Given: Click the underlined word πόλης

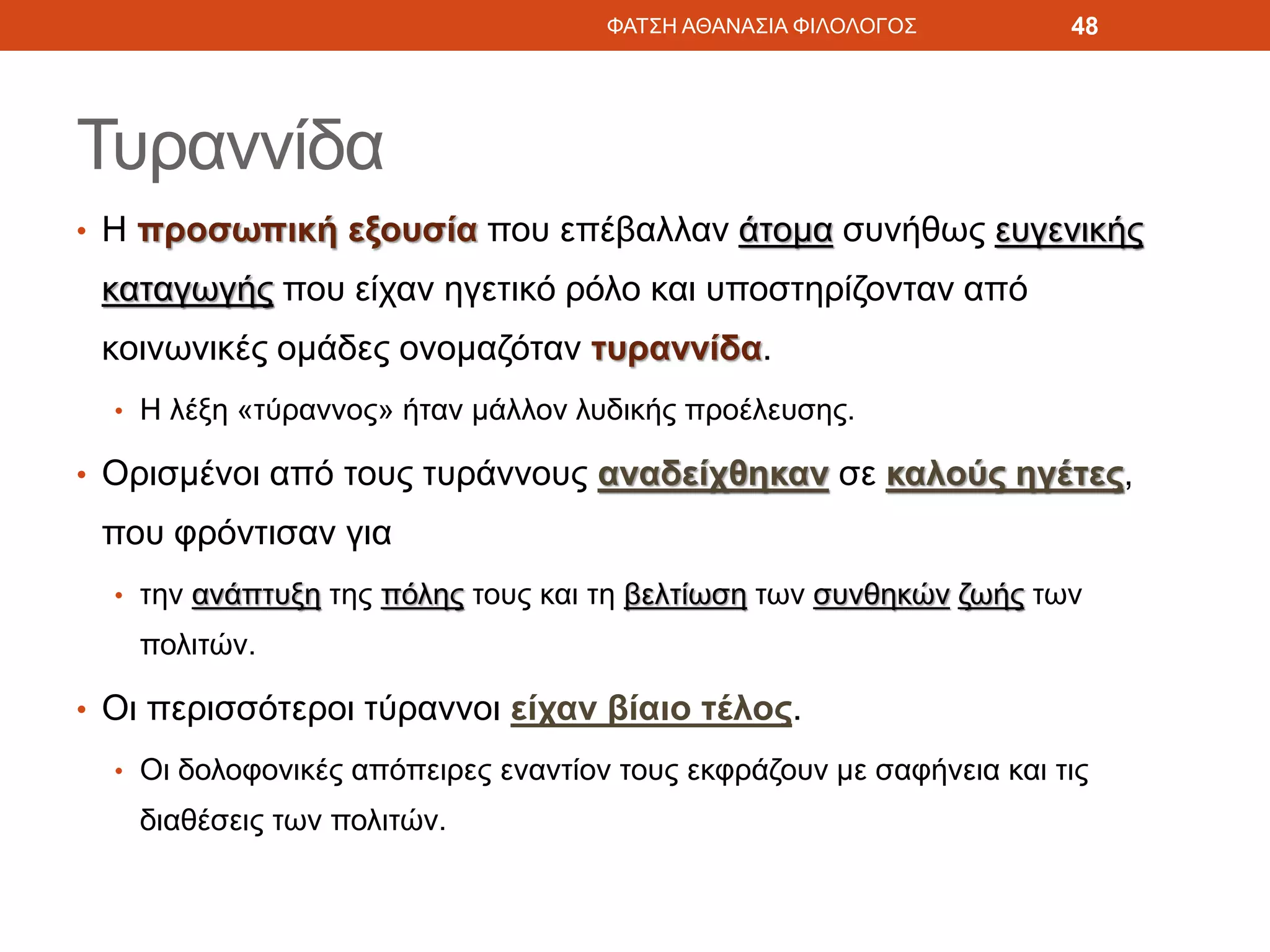Looking at the screenshot, I should coord(422,595).
